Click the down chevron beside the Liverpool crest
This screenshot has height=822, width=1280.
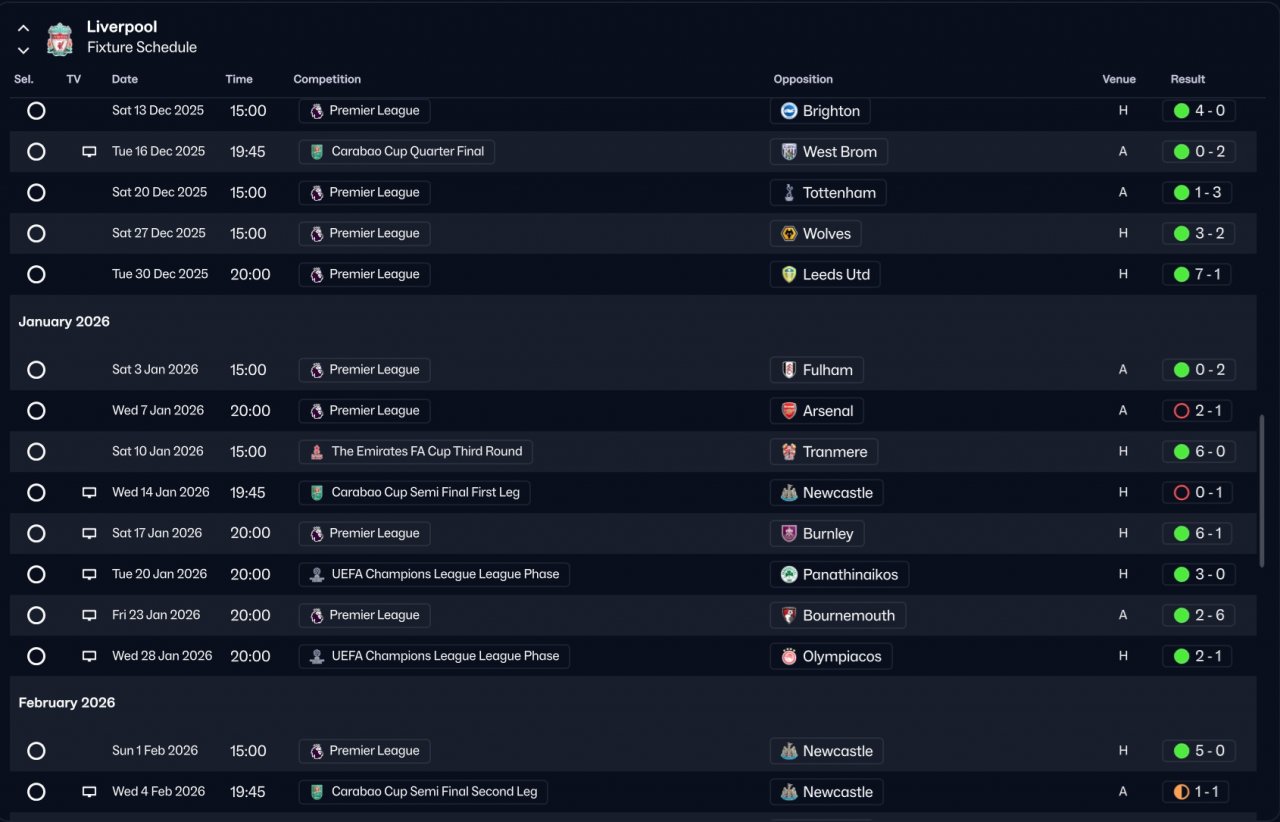23,50
